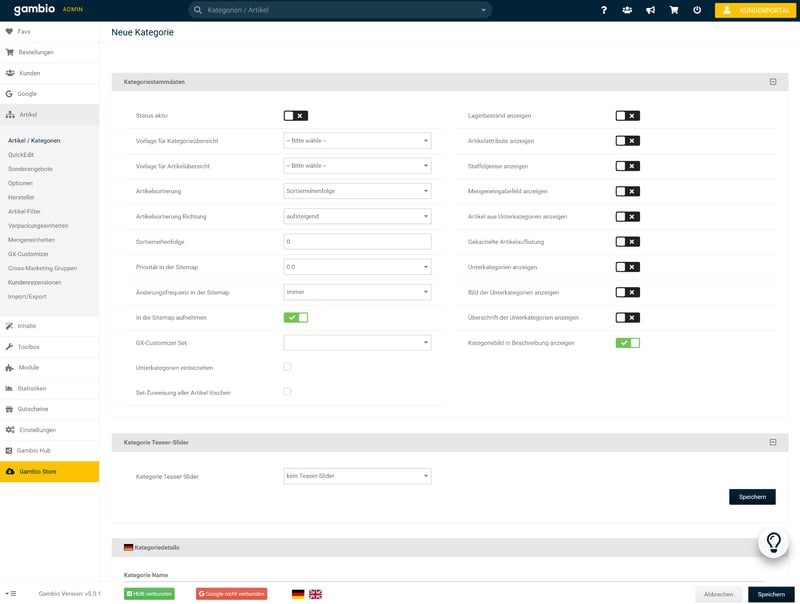Disable In die Sitemap aufnehmen toggle
800x604 pixels.
point(295,317)
